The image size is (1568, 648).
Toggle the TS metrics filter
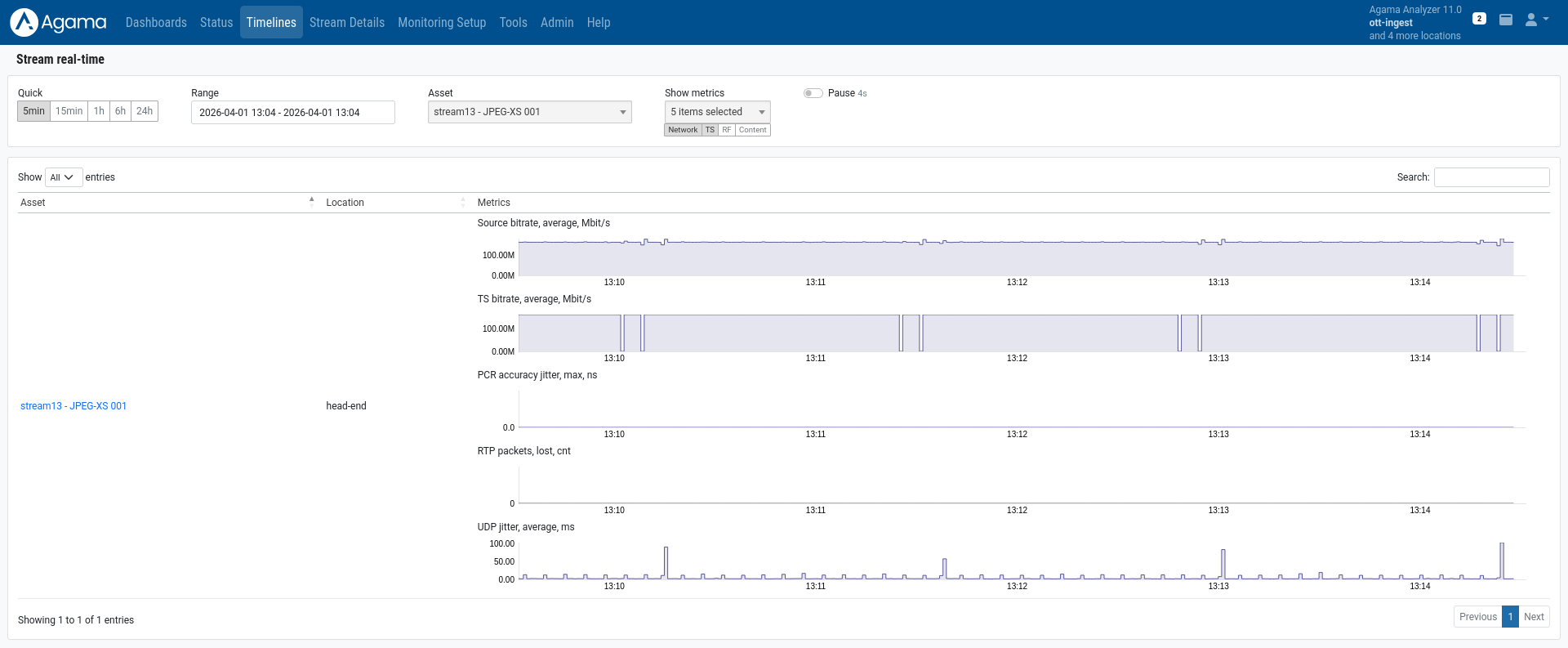[710, 130]
